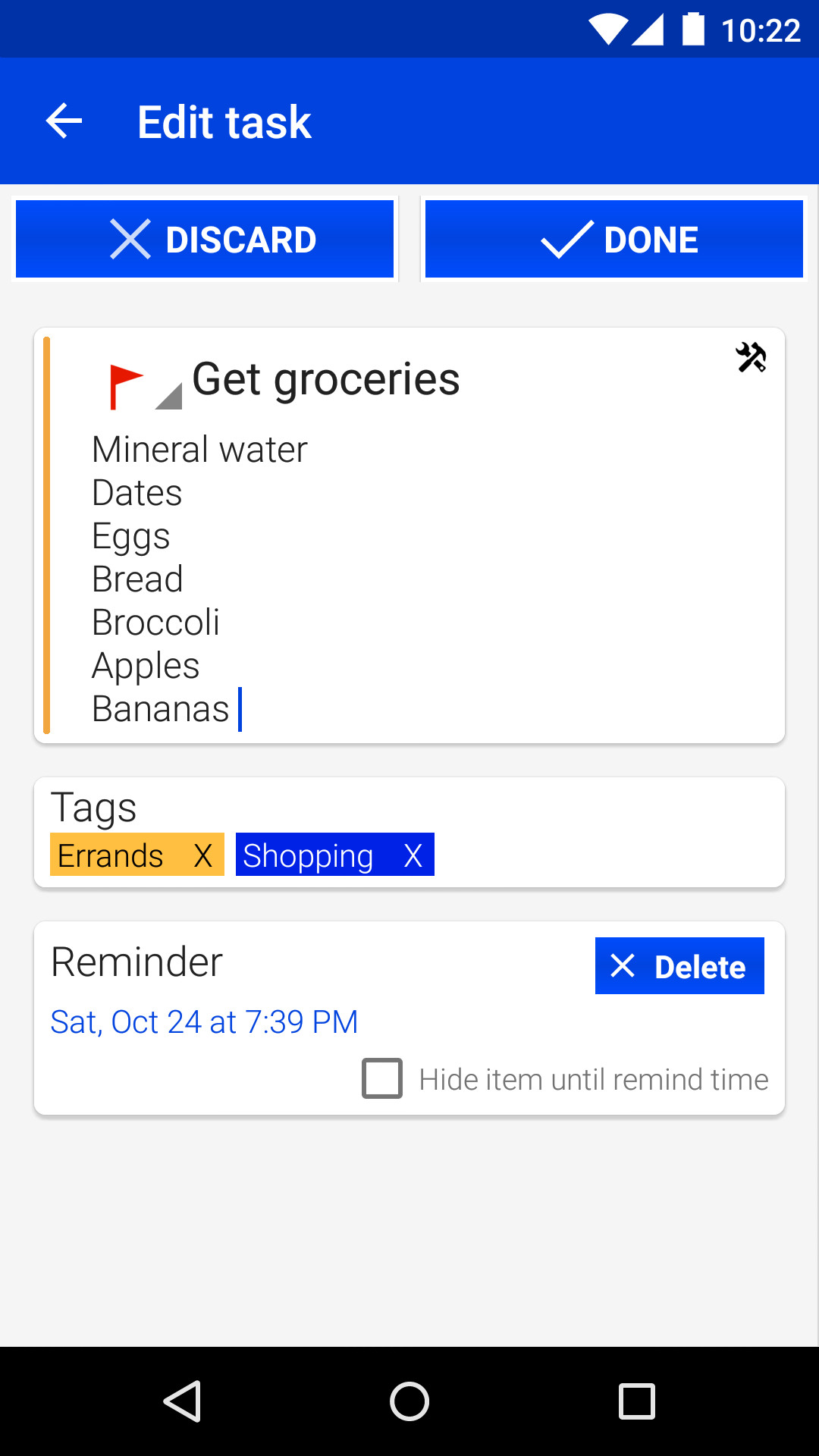This screenshot has height=1456, width=819.
Task: Change reminder date Sat, Oct 24
Action: 203,1022
